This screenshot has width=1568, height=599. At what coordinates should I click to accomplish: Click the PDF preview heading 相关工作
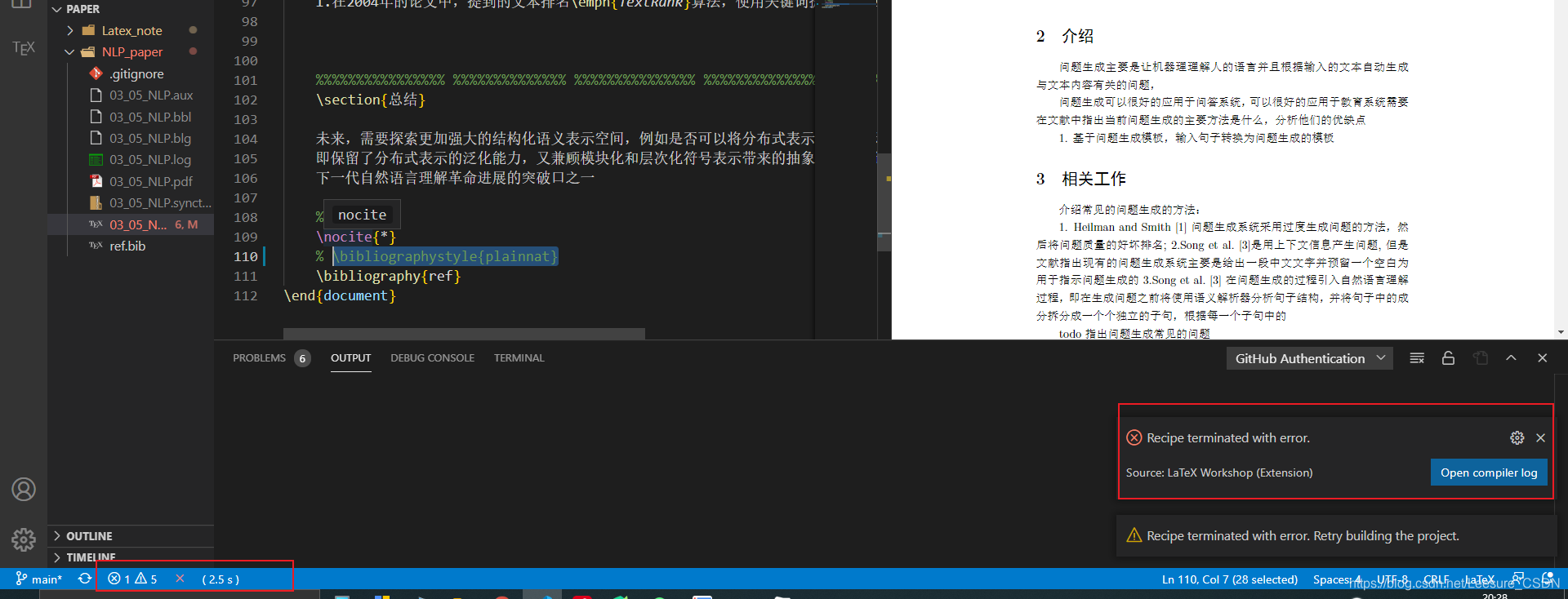1094,179
